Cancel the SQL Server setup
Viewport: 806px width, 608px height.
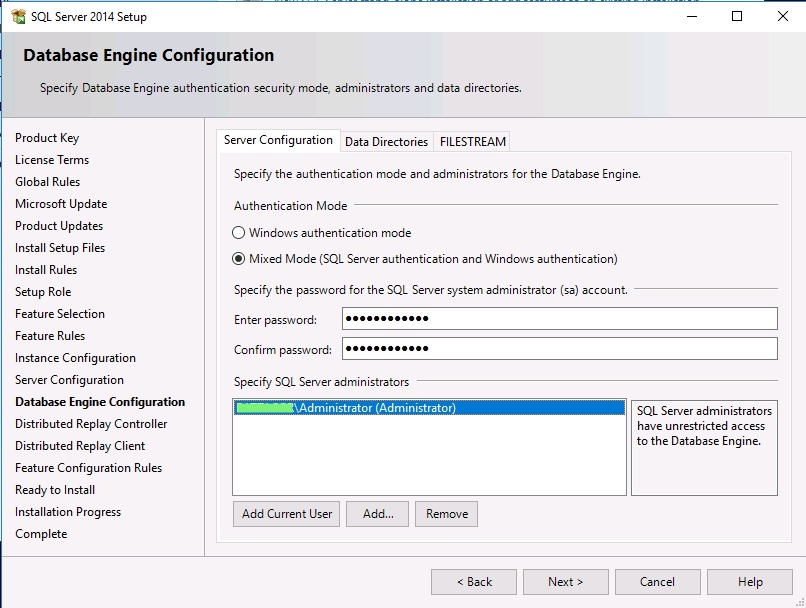click(657, 582)
